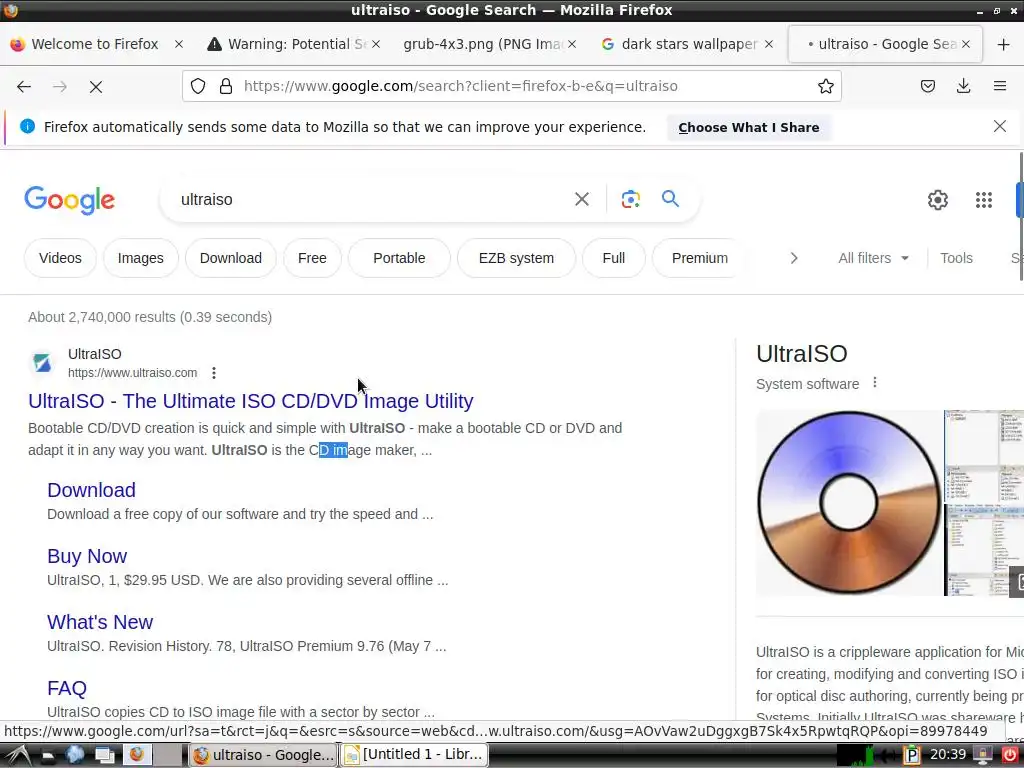Select the Free filter chip
1024x768 pixels.
pos(312,258)
